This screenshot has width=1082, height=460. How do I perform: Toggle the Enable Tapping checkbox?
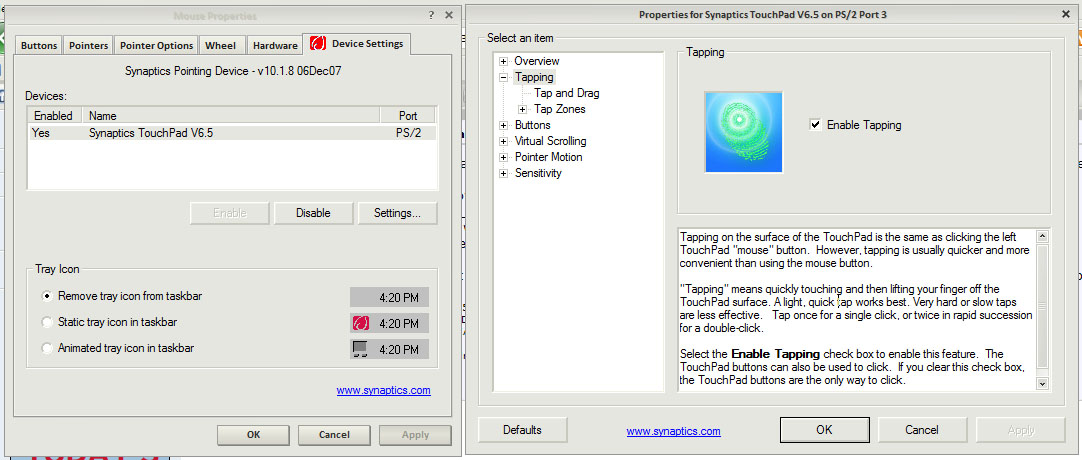coord(816,125)
